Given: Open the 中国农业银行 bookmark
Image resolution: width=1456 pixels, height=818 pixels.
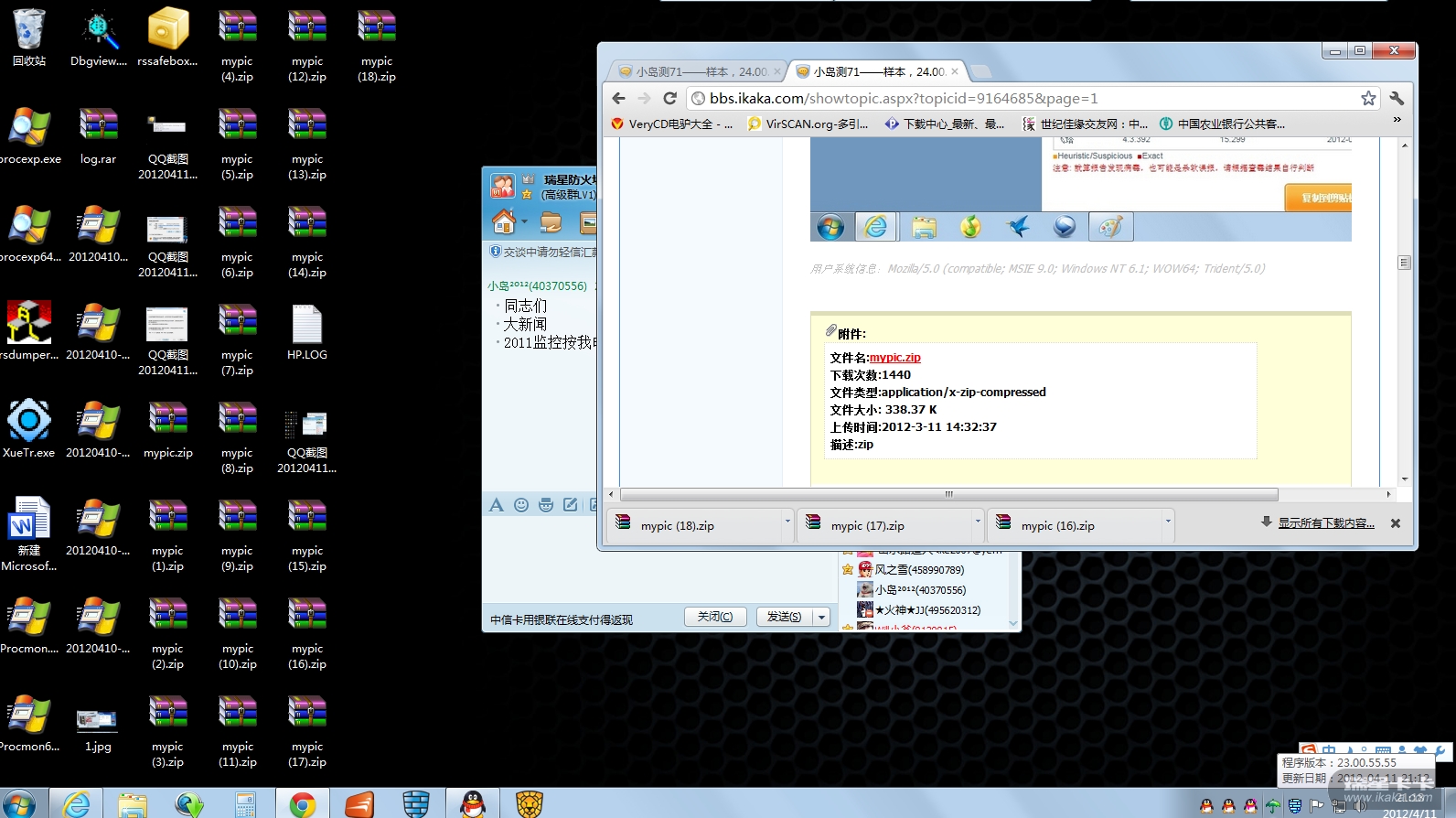Looking at the screenshot, I should point(1222,124).
